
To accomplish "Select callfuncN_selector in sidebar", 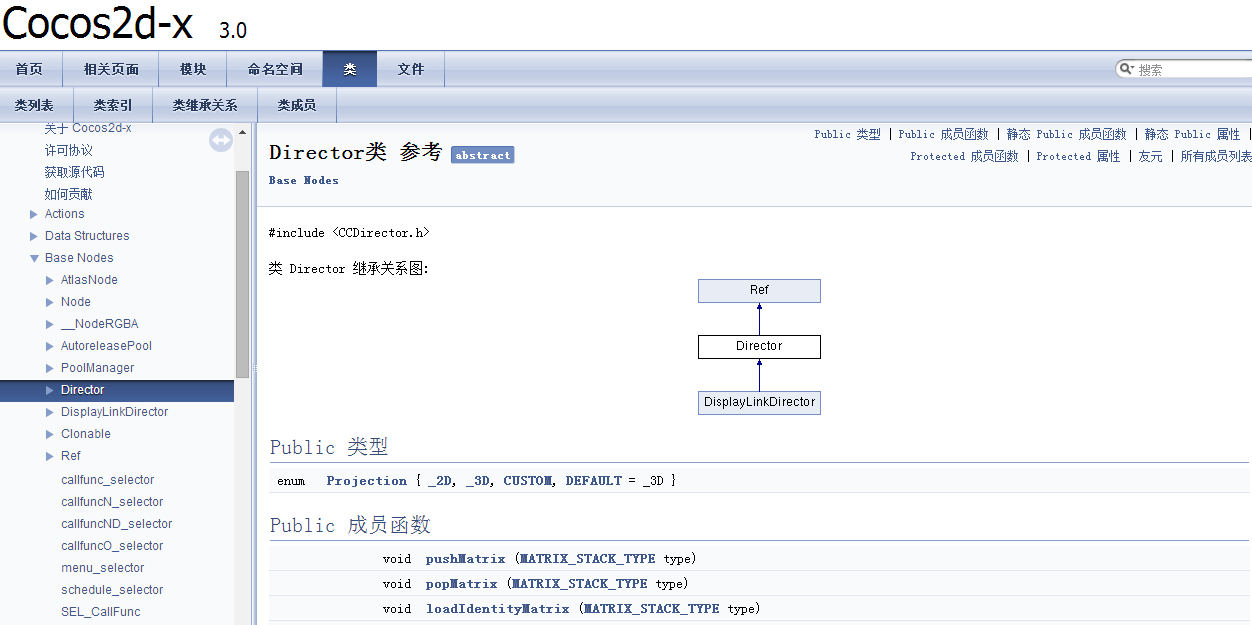I will [x=112, y=502].
